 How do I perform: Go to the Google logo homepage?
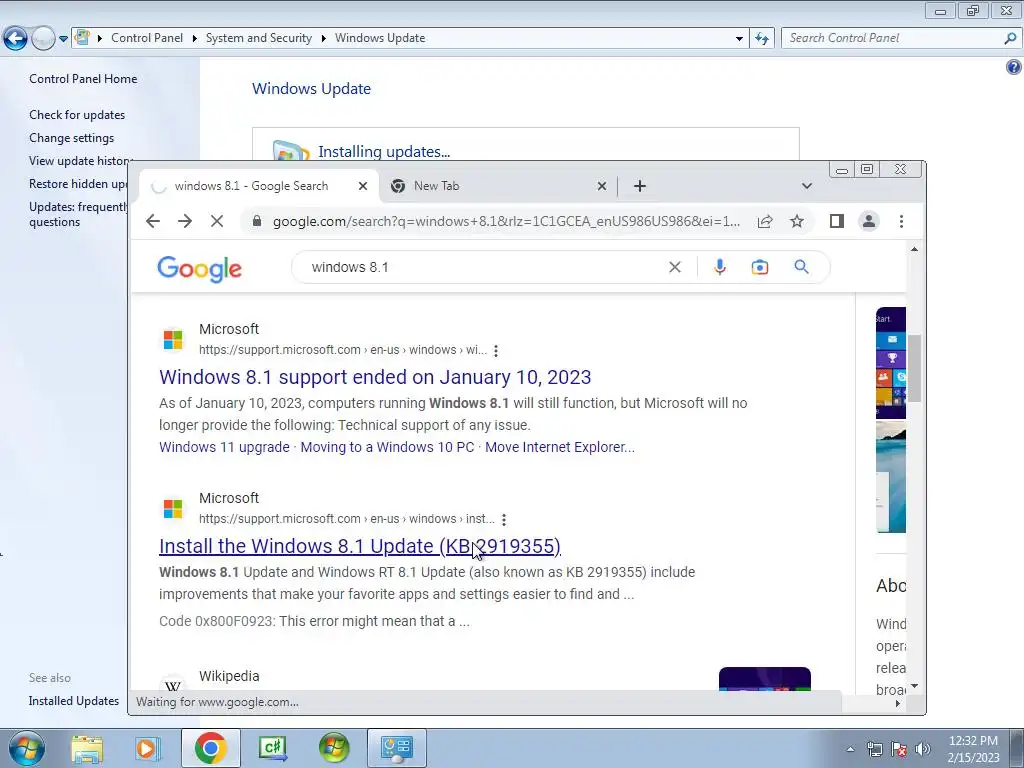[x=199, y=268]
